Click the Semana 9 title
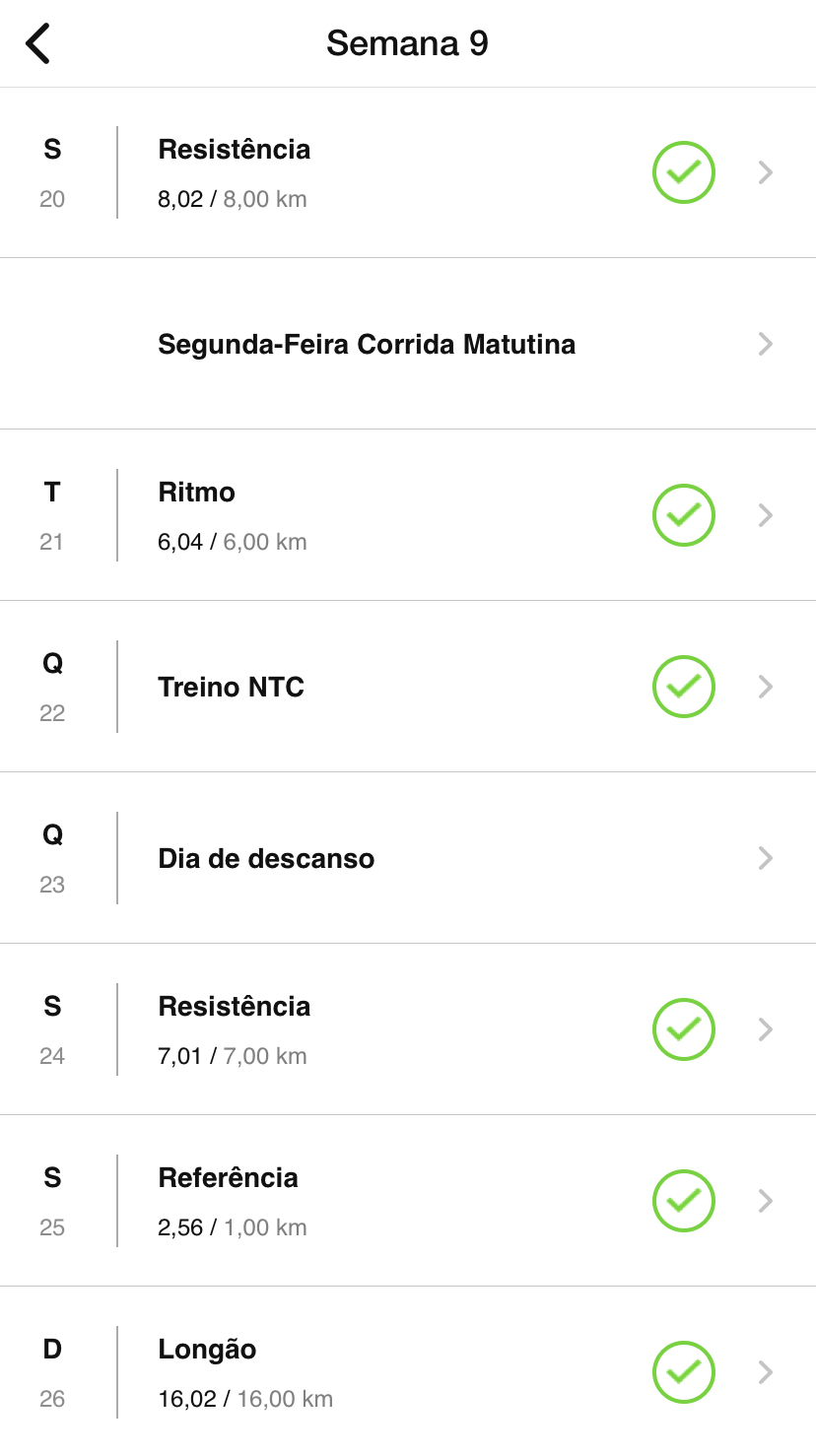 tap(407, 43)
